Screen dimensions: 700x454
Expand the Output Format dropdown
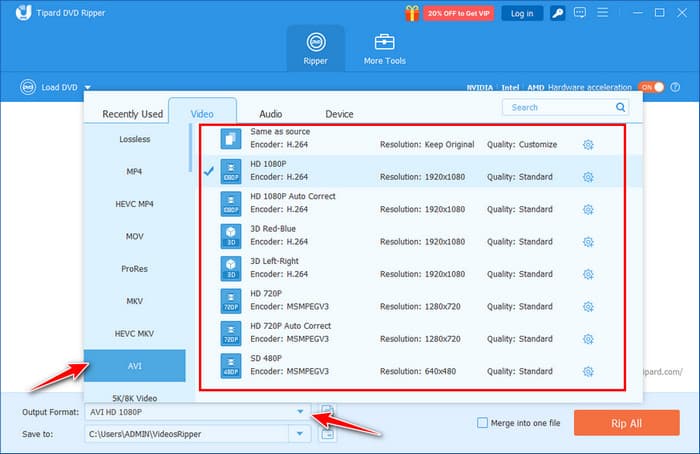click(x=300, y=412)
